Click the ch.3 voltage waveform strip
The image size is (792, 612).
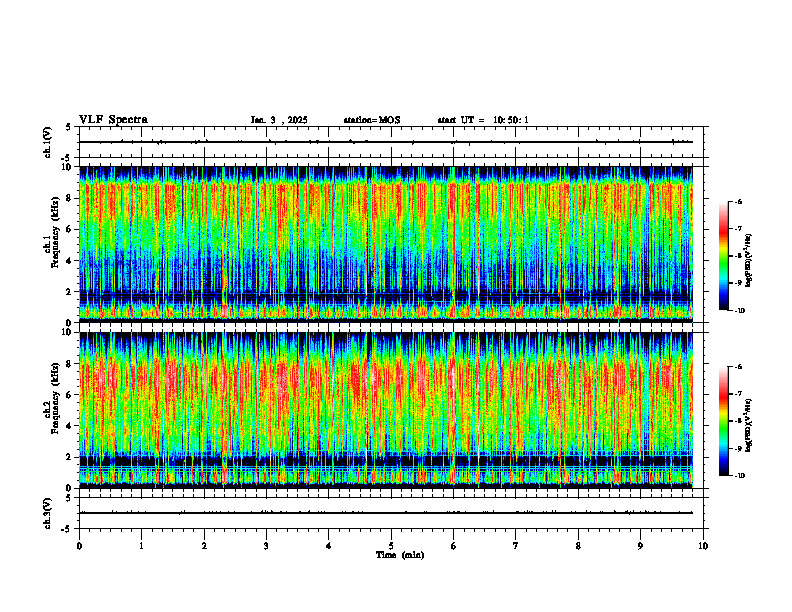pyautogui.click(x=391, y=513)
